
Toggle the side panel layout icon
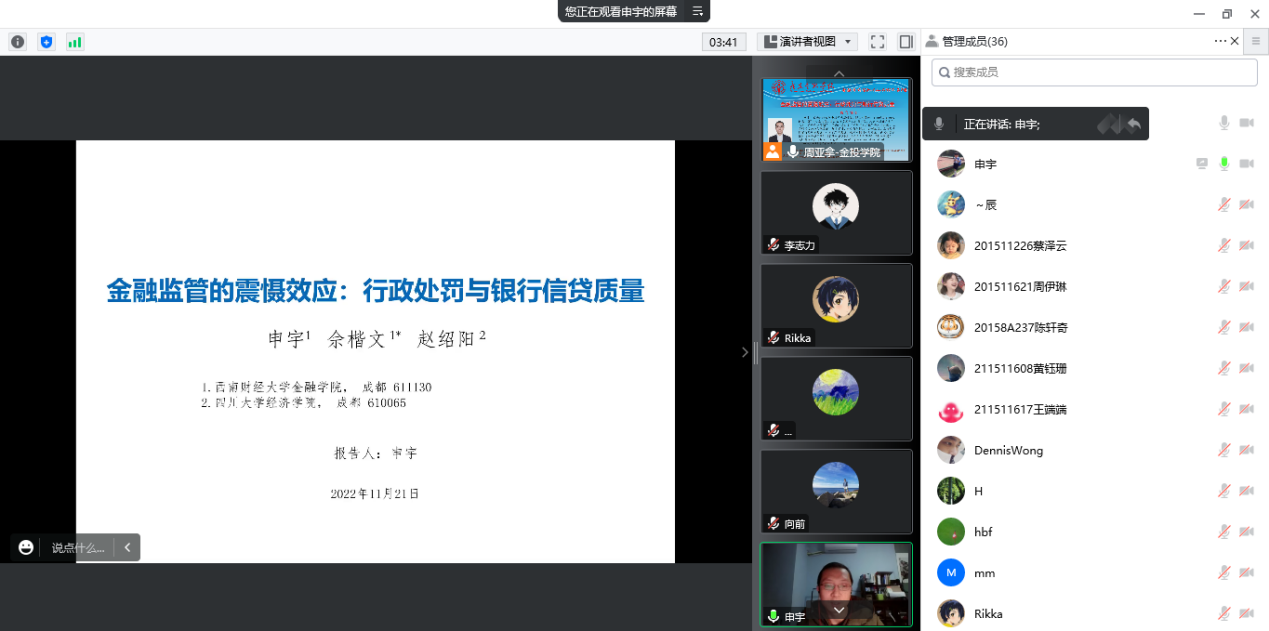[905, 42]
